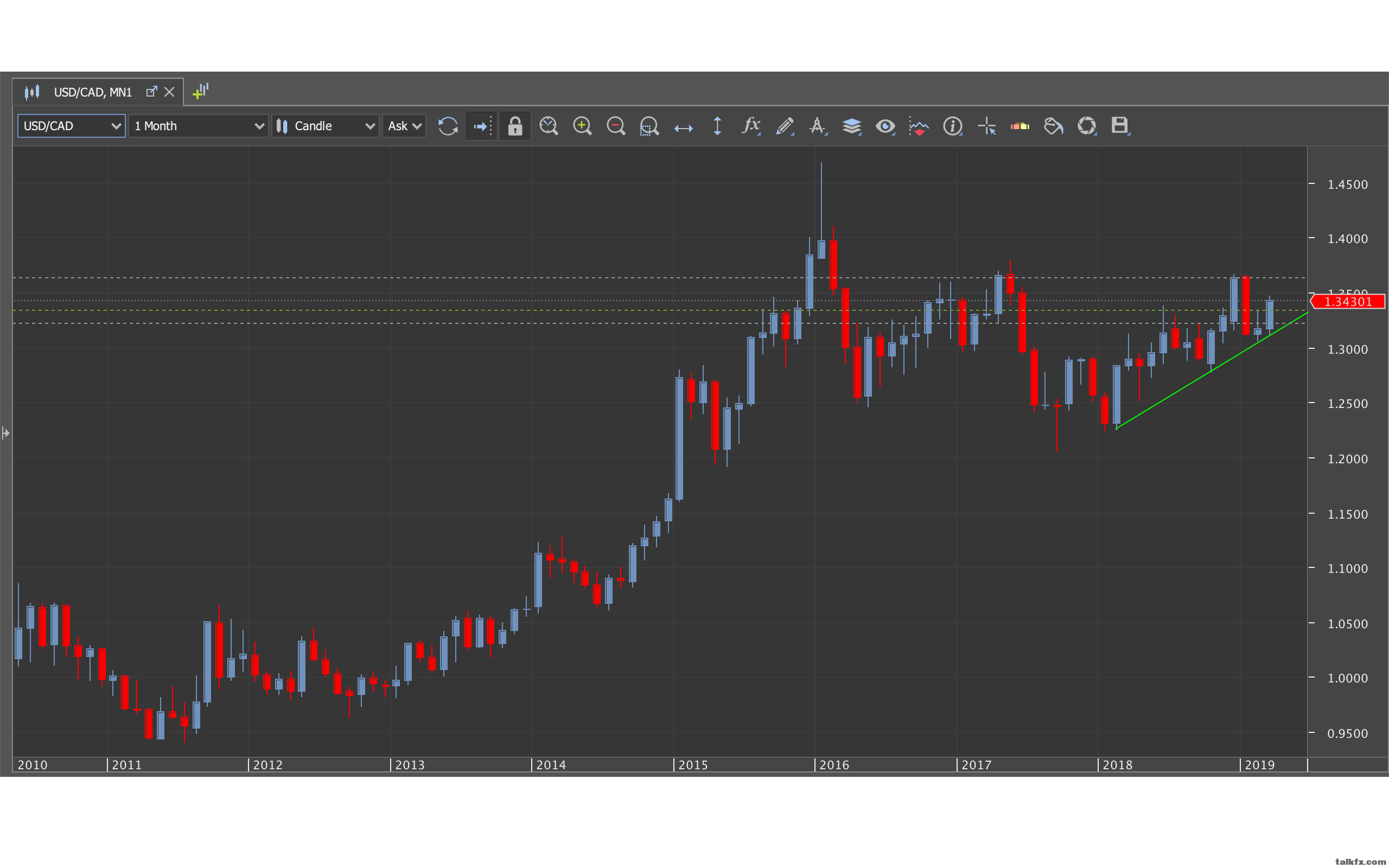Click the price markers line icon
1389x868 pixels.
click(x=919, y=126)
